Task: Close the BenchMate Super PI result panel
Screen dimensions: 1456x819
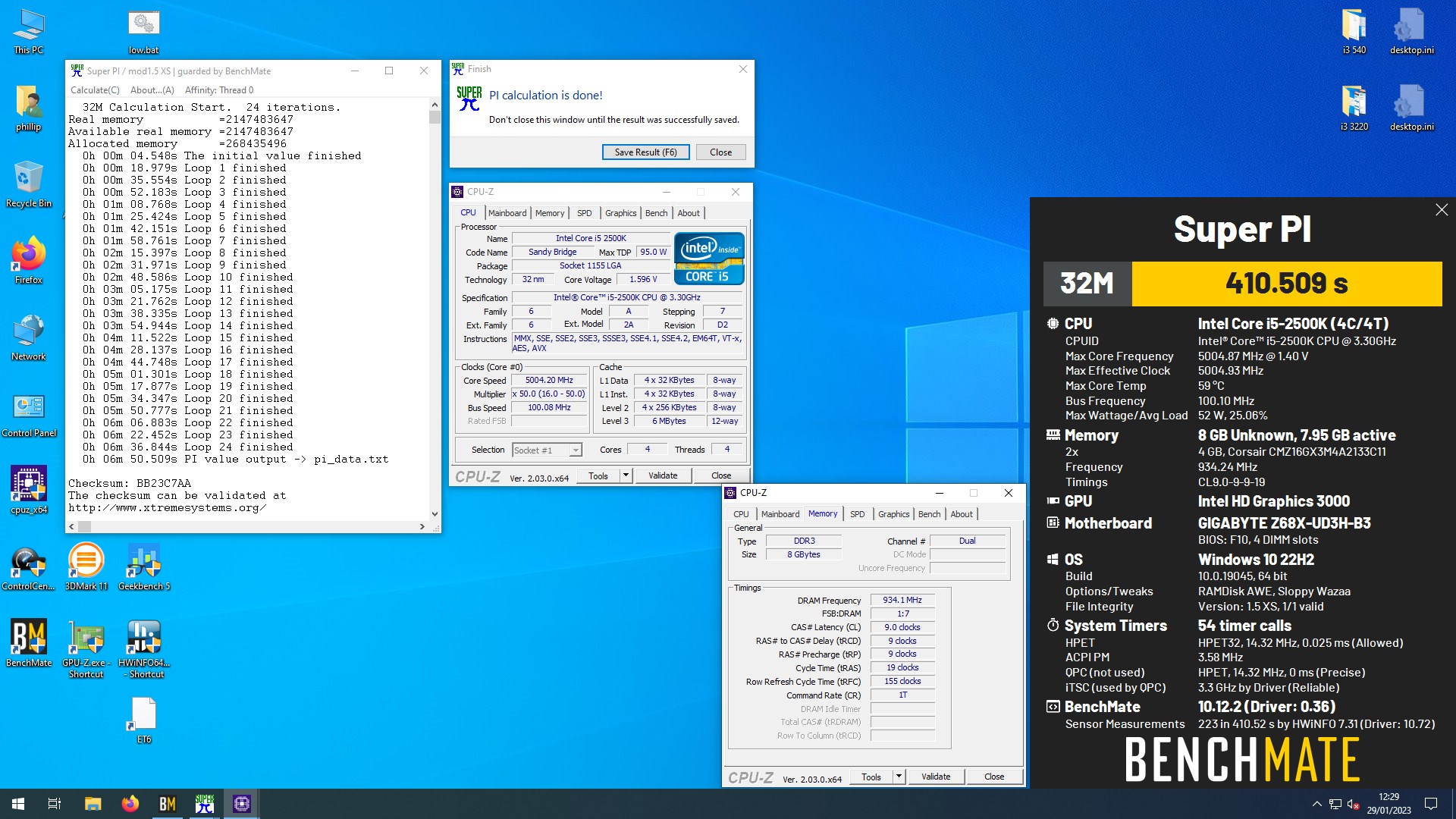Action: 1442,210
